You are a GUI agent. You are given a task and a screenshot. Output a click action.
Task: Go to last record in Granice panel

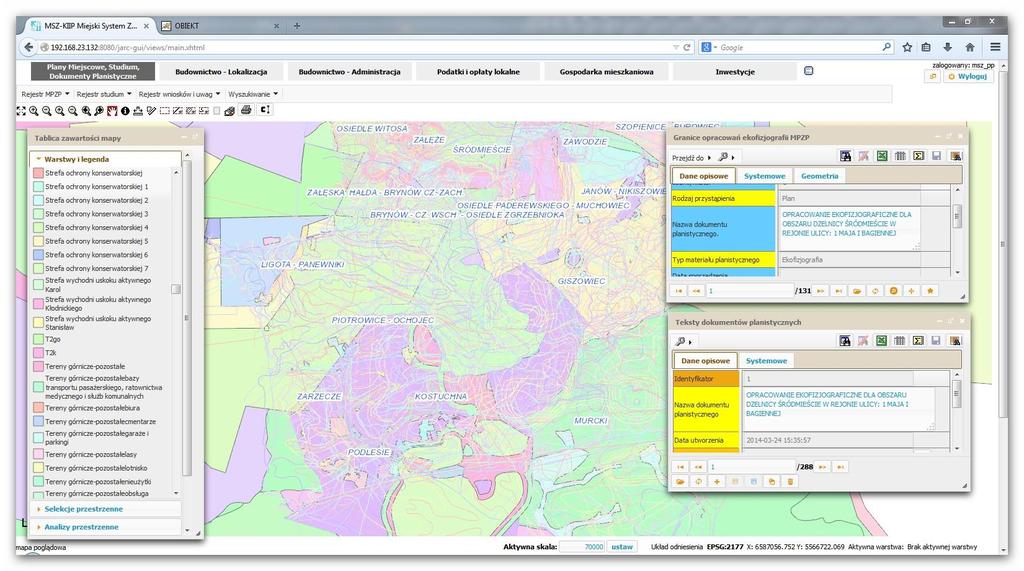pos(839,291)
